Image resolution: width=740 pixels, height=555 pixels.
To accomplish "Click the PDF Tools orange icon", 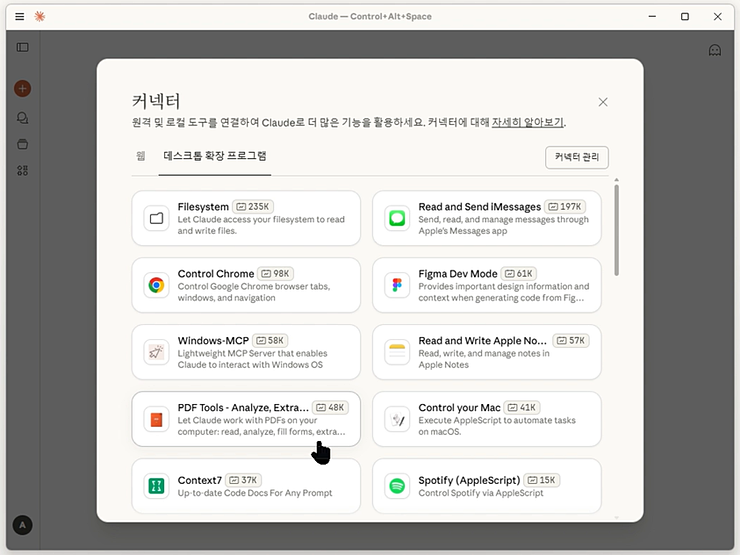I will click(156, 419).
